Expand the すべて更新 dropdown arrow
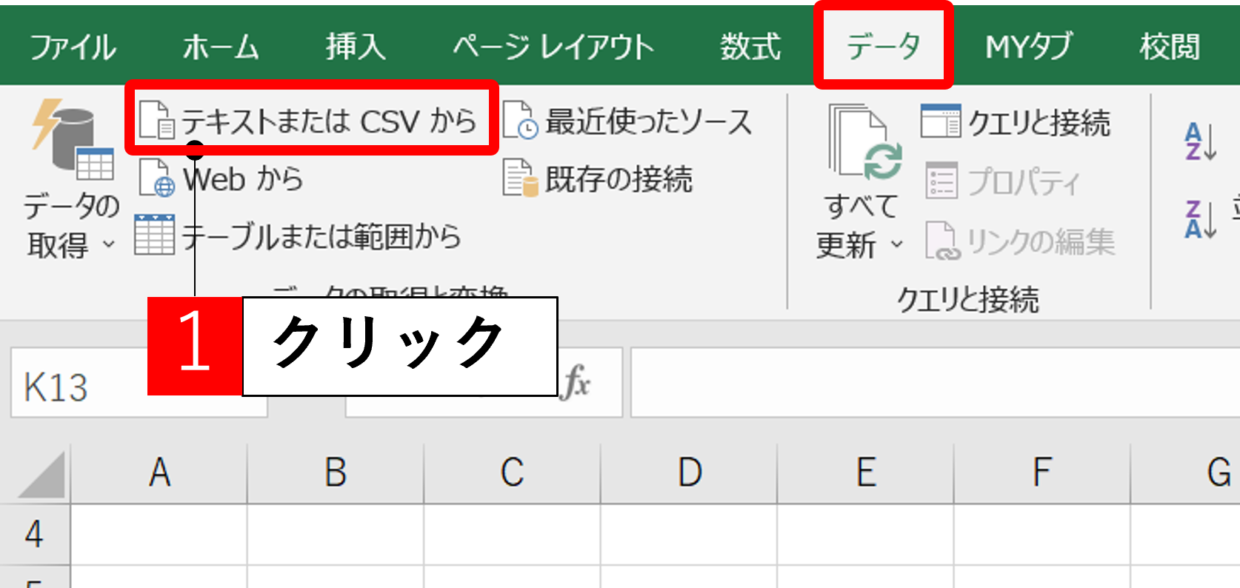The image size is (1240, 588). pos(897,245)
